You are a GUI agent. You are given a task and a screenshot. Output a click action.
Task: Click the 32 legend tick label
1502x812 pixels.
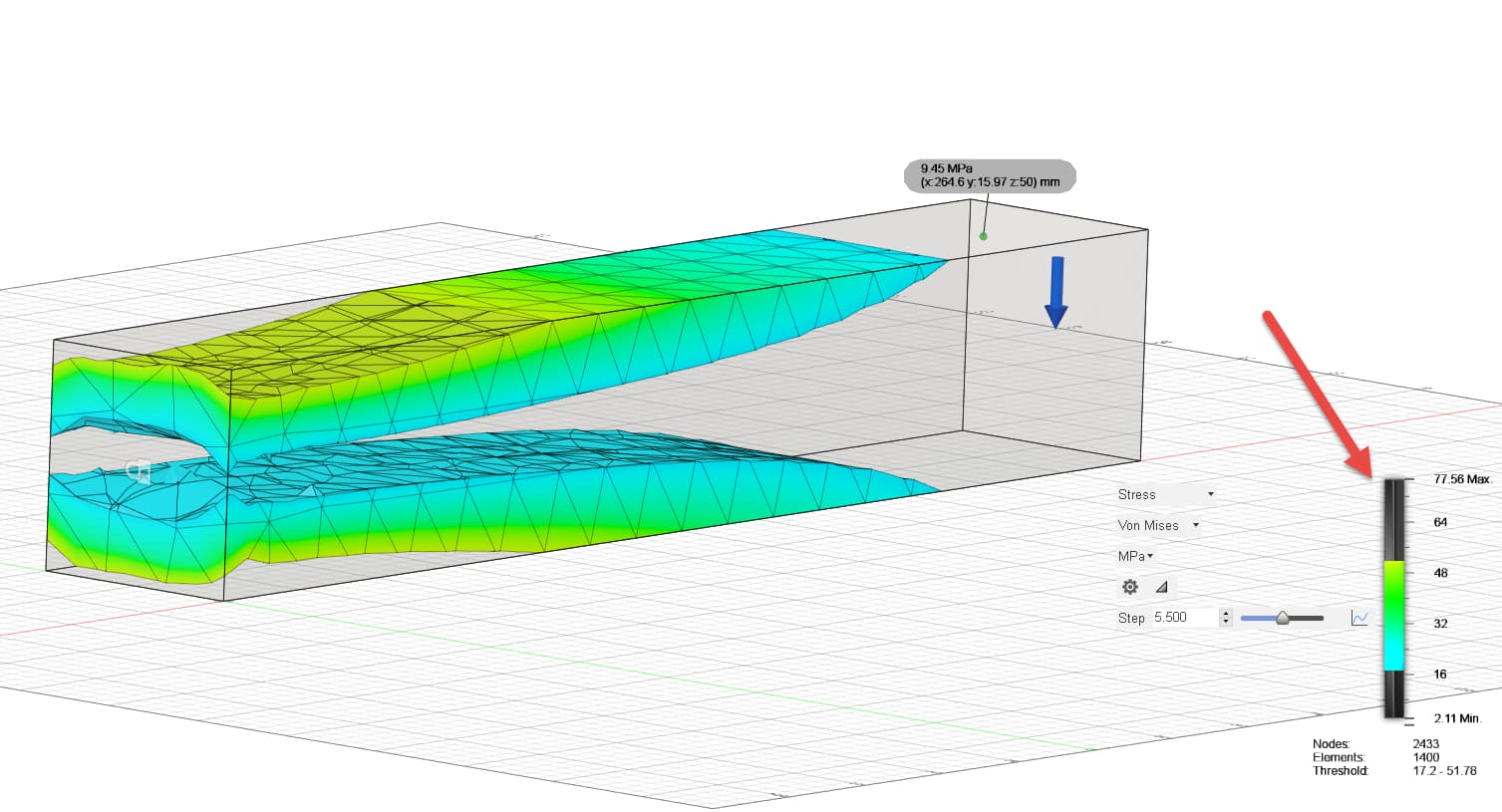coord(1440,624)
